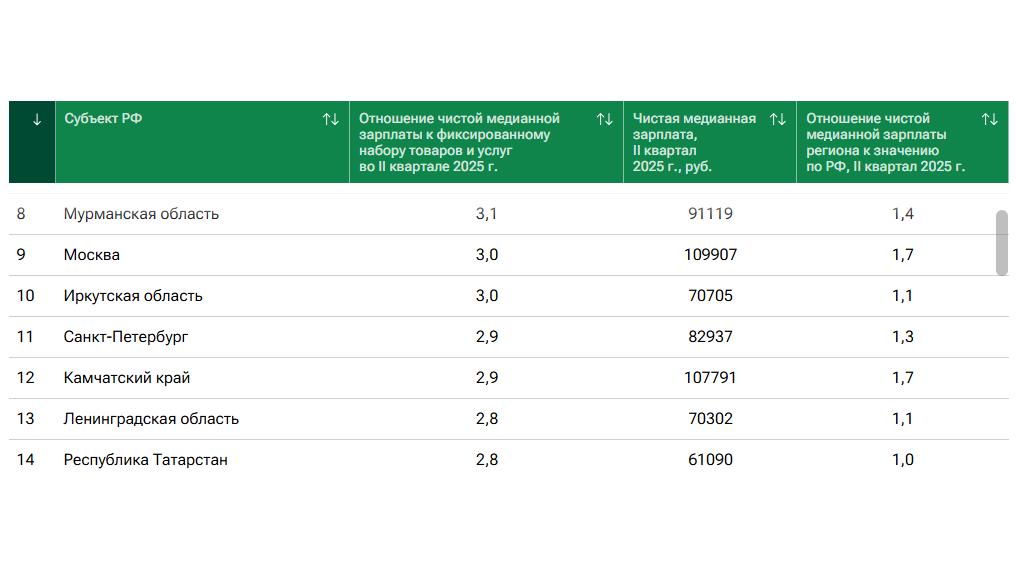The image size is (1016, 571).
Task: Select Республика Татарстан region name
Action: click(x=146, y=460)
